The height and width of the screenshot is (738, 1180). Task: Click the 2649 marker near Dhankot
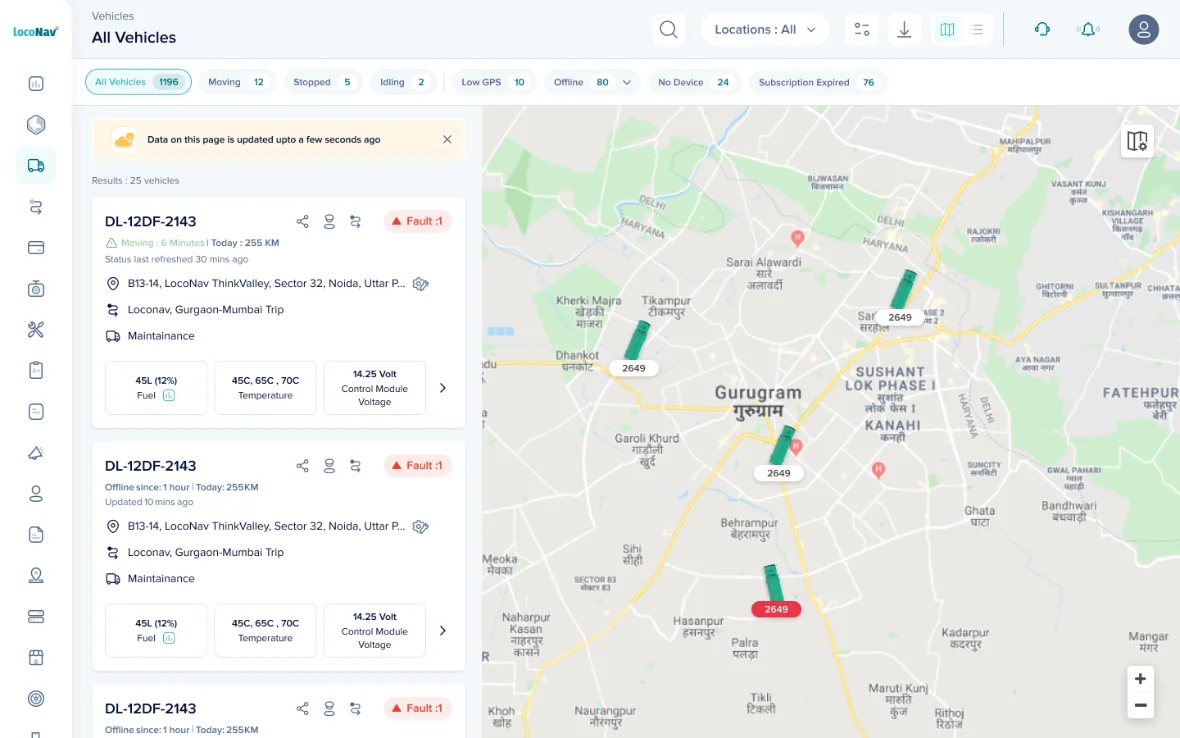pyautogui.click(x=634, y=368)
